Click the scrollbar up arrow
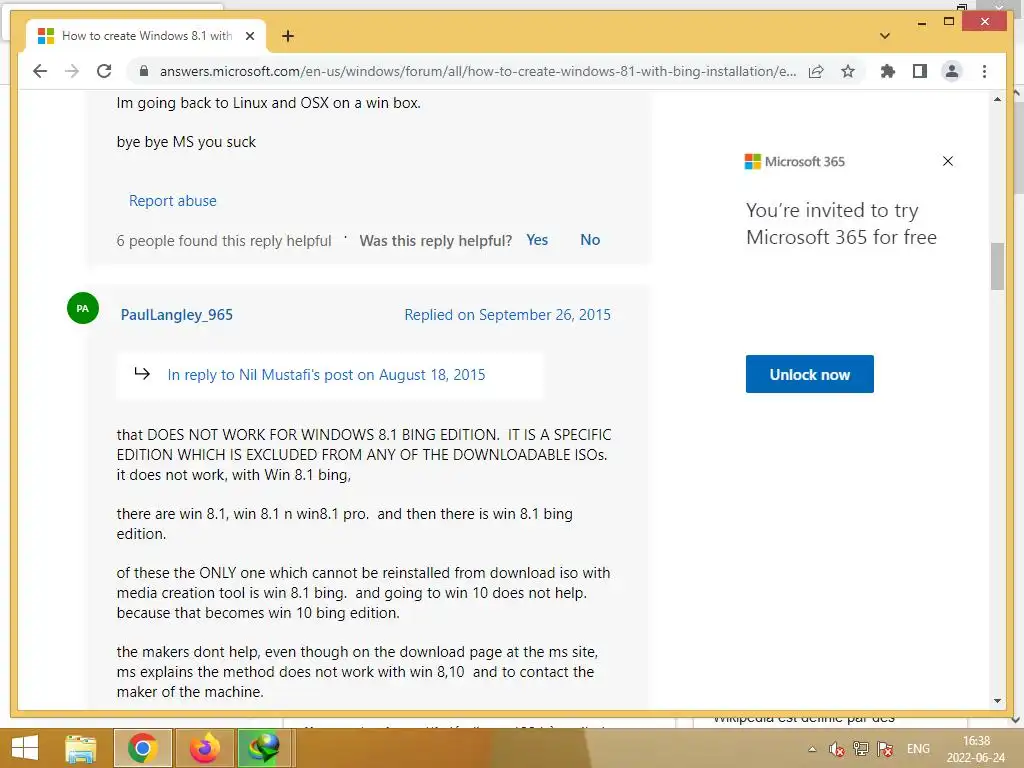 pyautogui.click(x=997, y=99)
